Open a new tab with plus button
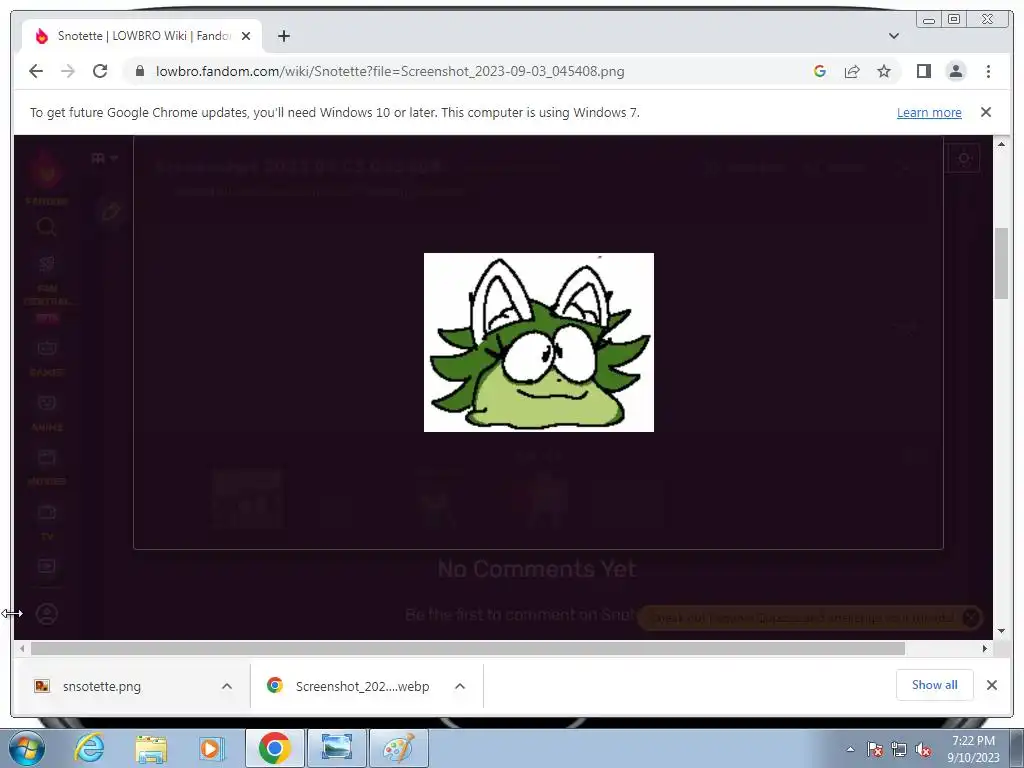The height and width of the screenshot is (768, 1024). pos(283,36)
